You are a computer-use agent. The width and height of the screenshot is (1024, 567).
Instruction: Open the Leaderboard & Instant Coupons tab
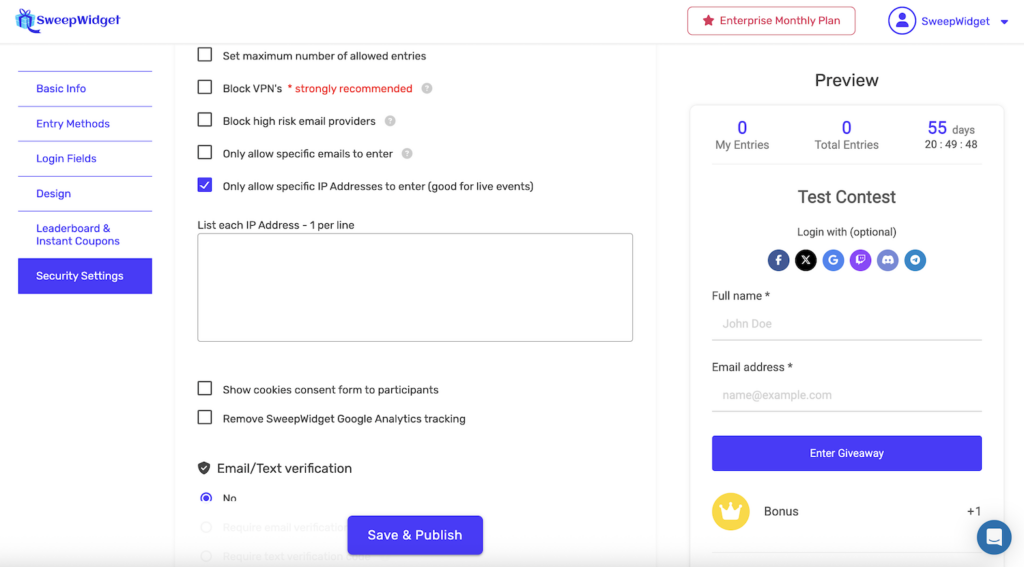[x=78, y=235]
